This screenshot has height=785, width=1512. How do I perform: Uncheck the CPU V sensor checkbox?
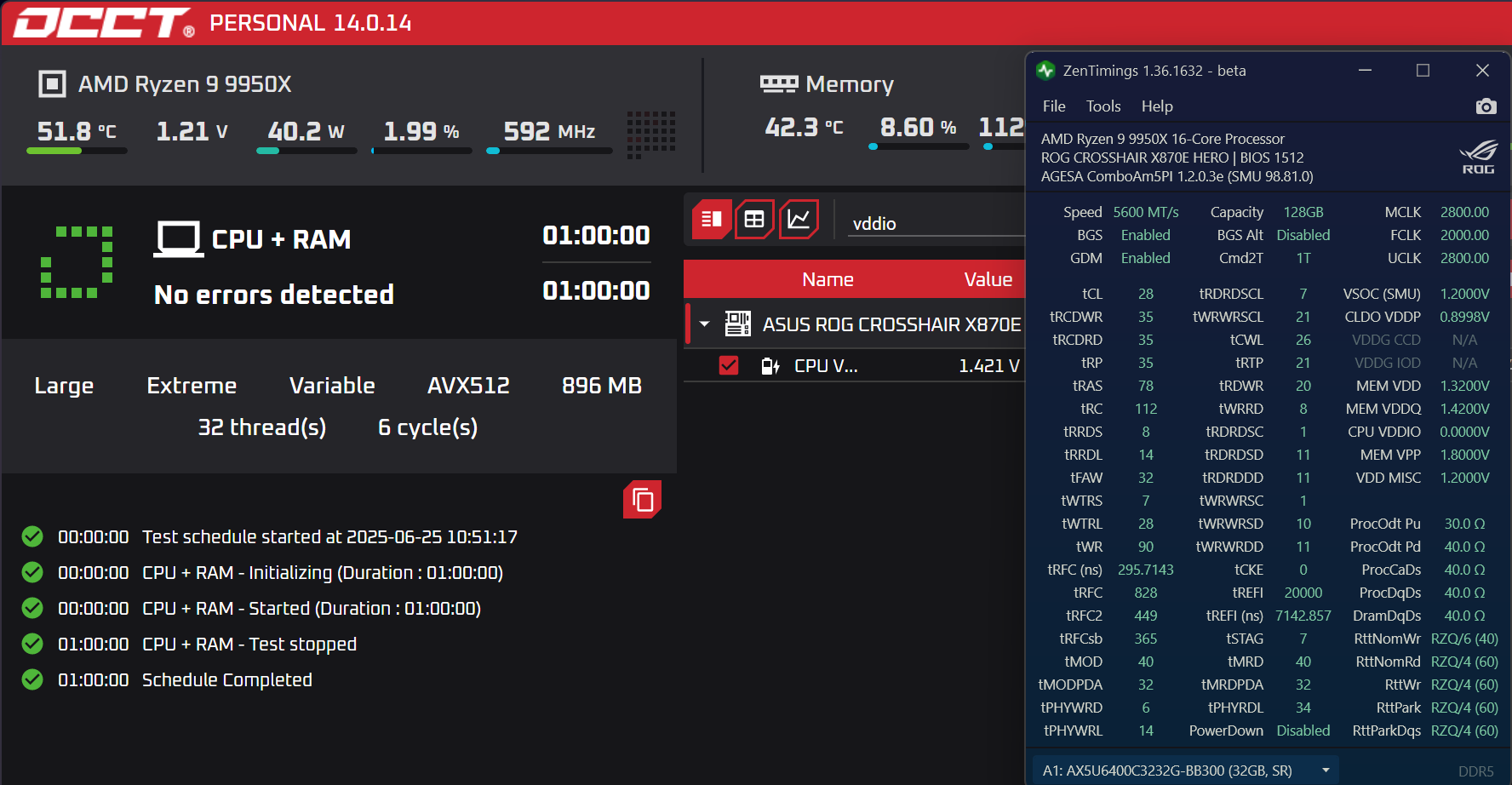(x=729, y=365)
